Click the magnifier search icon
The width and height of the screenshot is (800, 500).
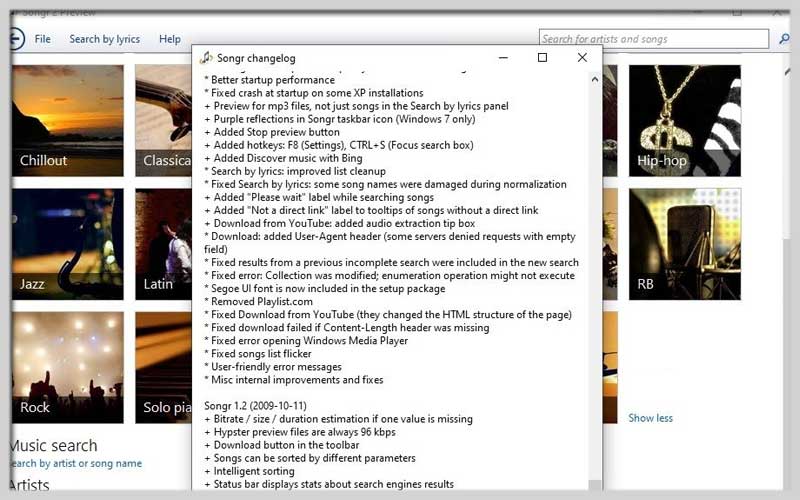pyautogui.click(x=784, y=39)
